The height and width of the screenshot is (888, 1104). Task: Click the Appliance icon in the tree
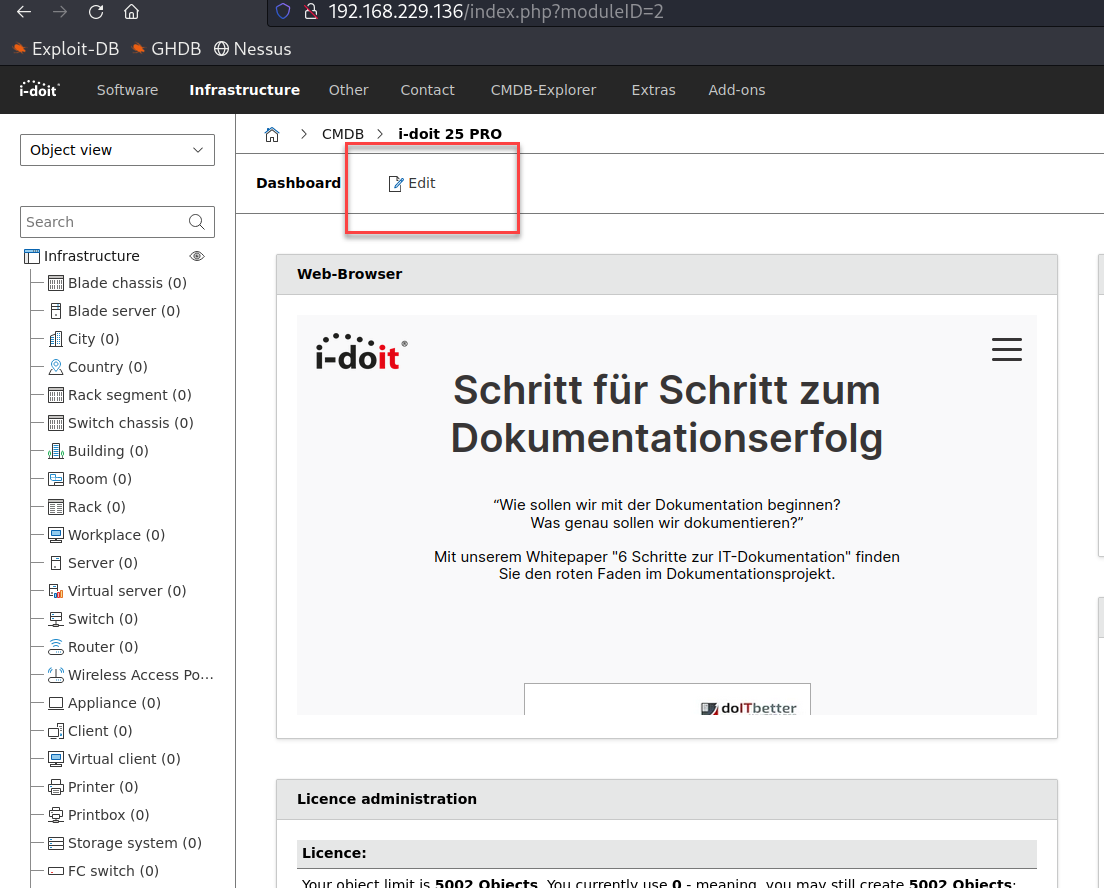(x=56, y=703)
